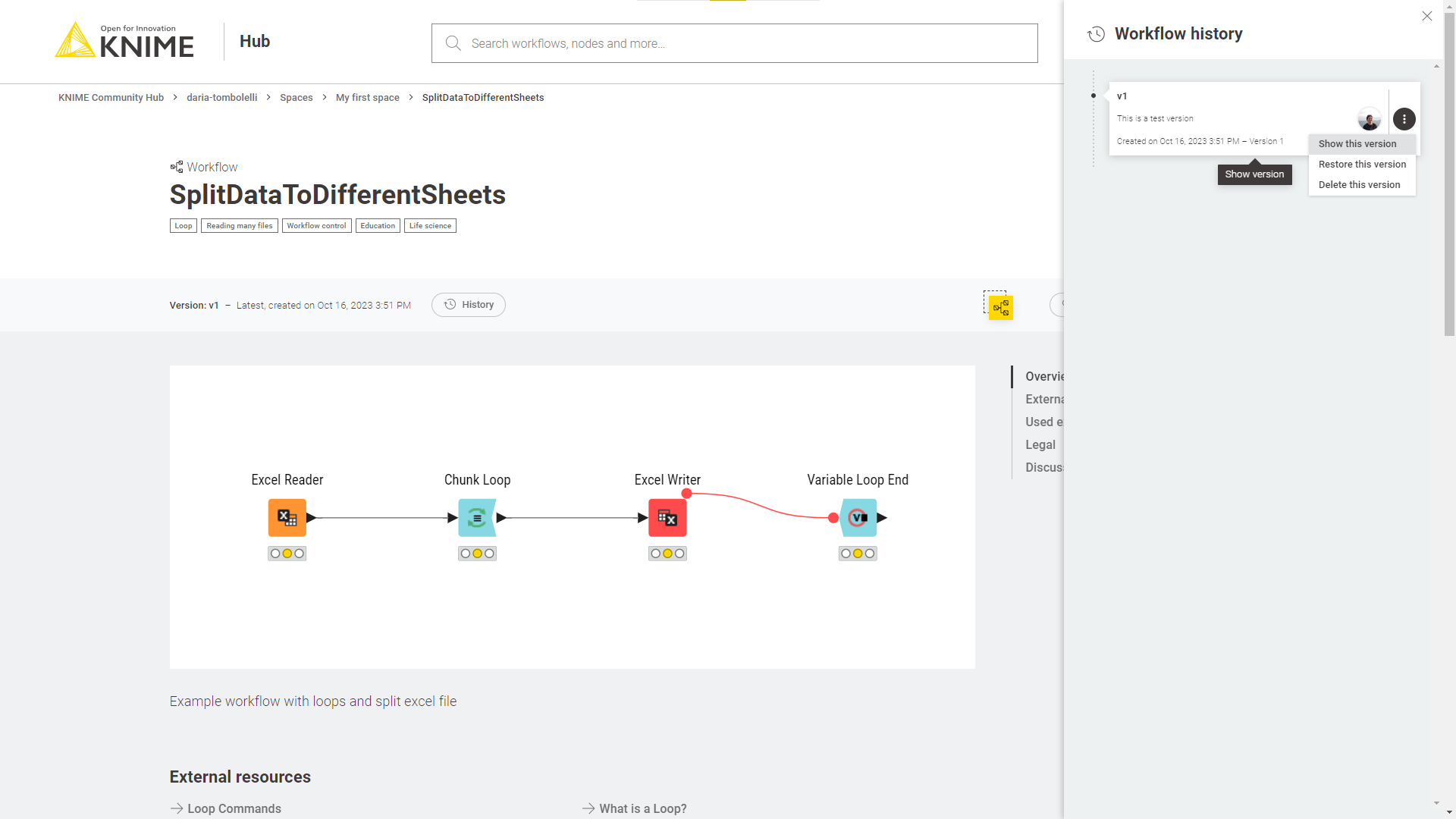
Task: Close the Workflow history panel
Action: 1426,16
